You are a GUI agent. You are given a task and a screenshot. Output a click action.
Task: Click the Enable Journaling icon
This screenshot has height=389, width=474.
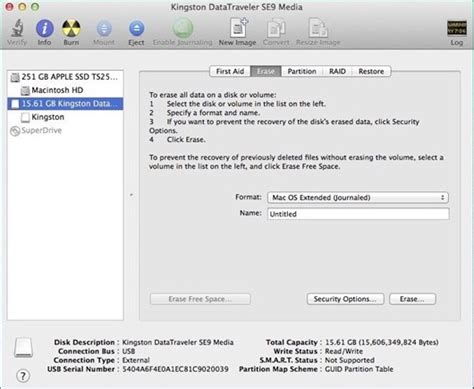coord(183,28)
